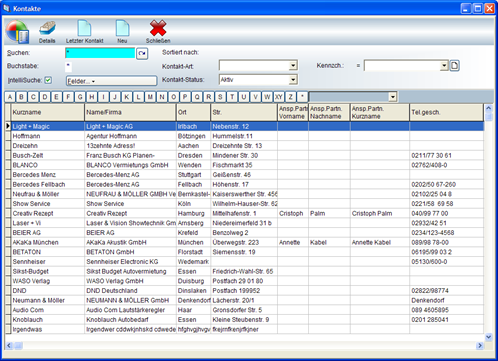Click DND Deutschland cell
Screen dimensions: 498x361
tap(130, 291)
